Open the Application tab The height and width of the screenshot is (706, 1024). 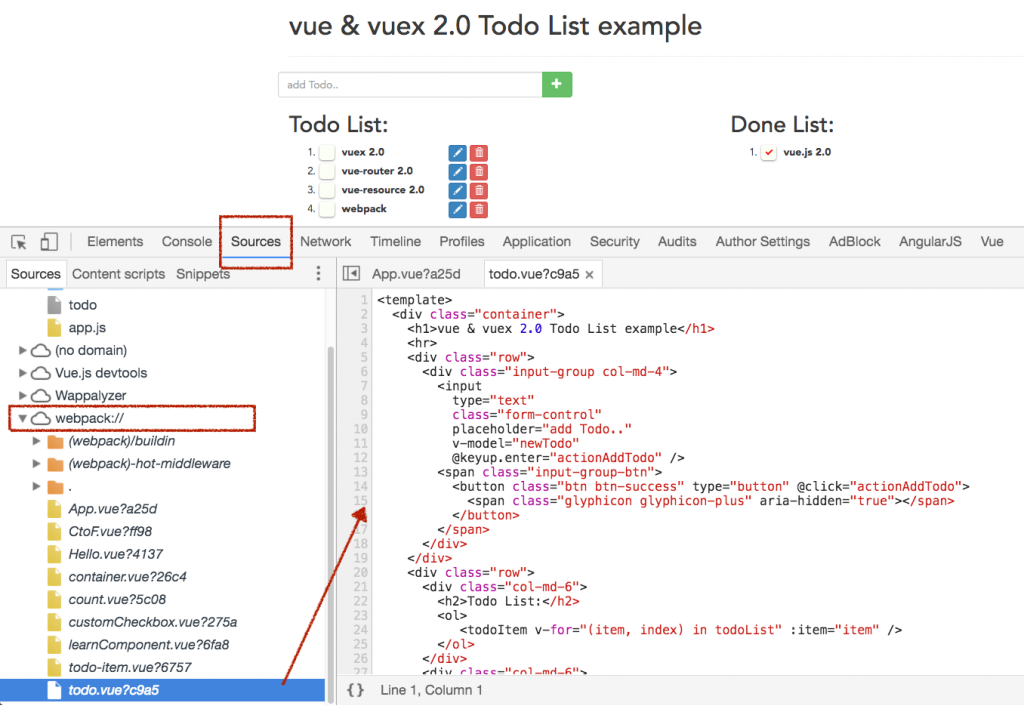tap(536, 242)
